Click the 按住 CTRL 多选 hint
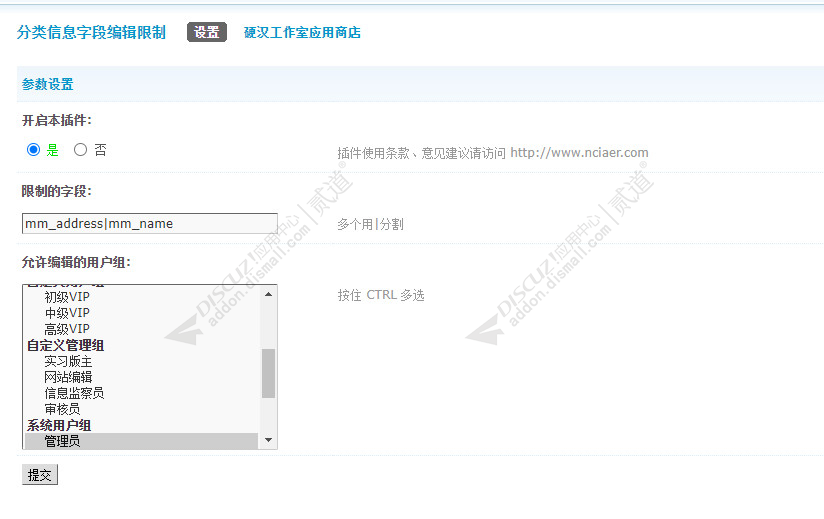The width and height of the screenshot is (824, 519). (x=381, y=295)
